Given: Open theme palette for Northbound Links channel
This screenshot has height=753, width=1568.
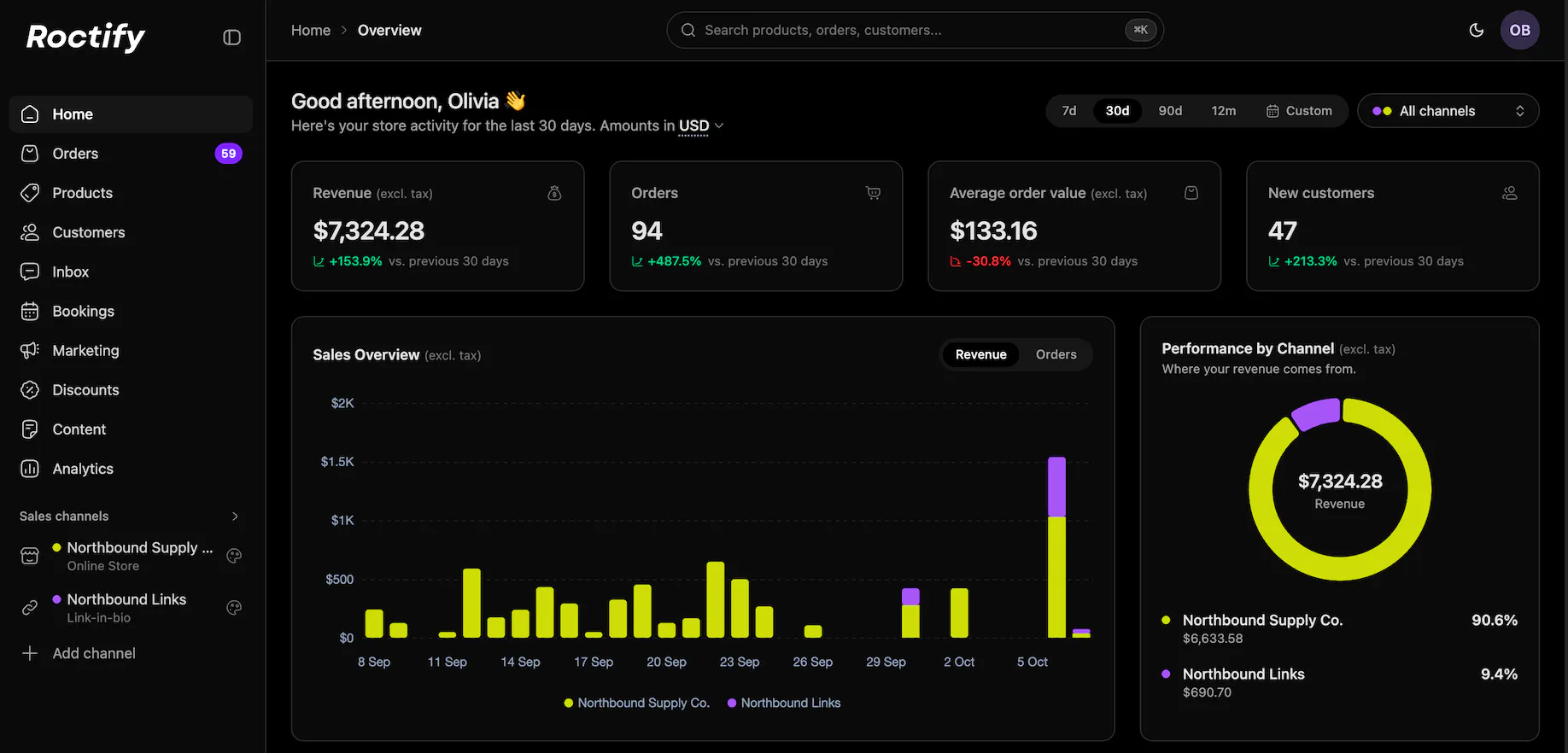Looking at the screenshot, I should (x=234, y=608).
